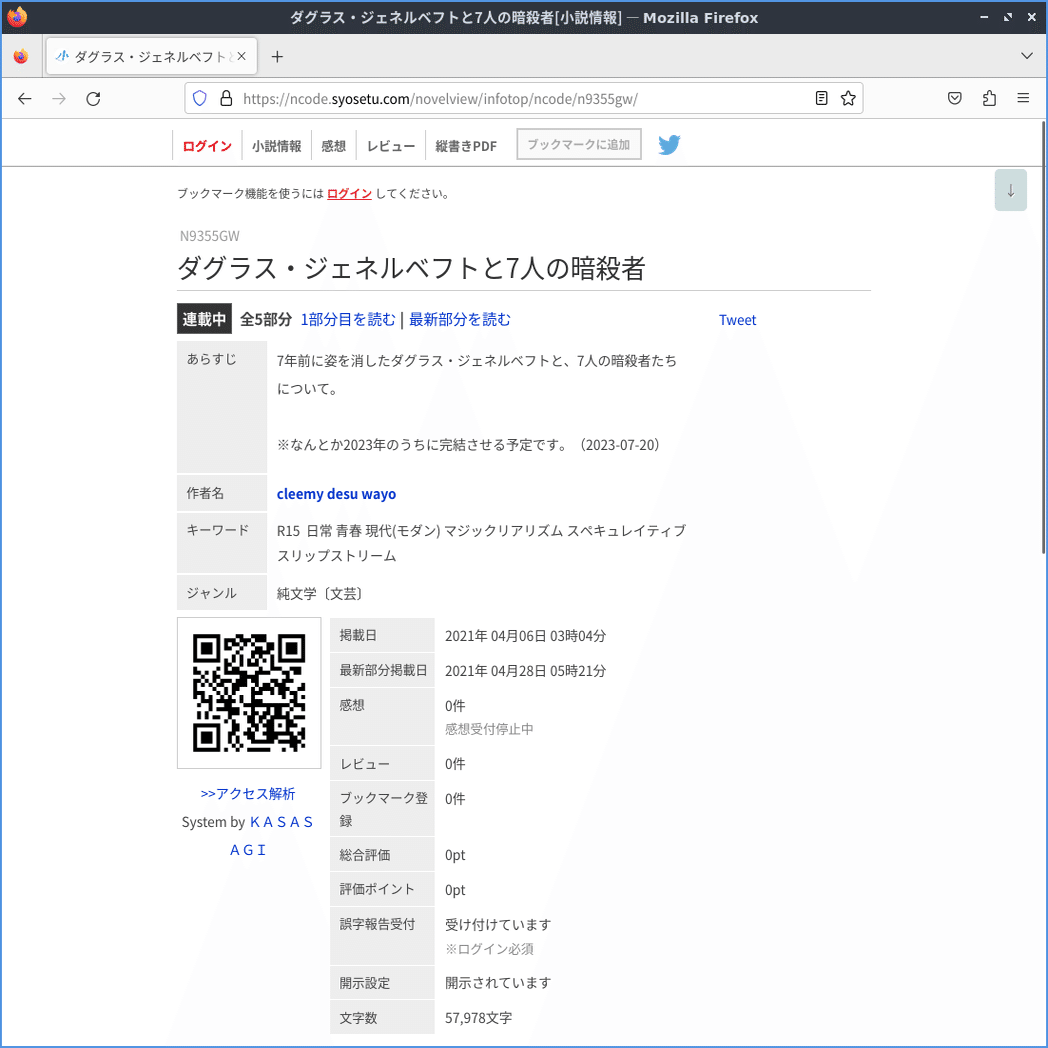The width and height of the screenshot is (1048, 1048).
Task: Click the 感想受付停止中 notice text
Action: (489, 729)
